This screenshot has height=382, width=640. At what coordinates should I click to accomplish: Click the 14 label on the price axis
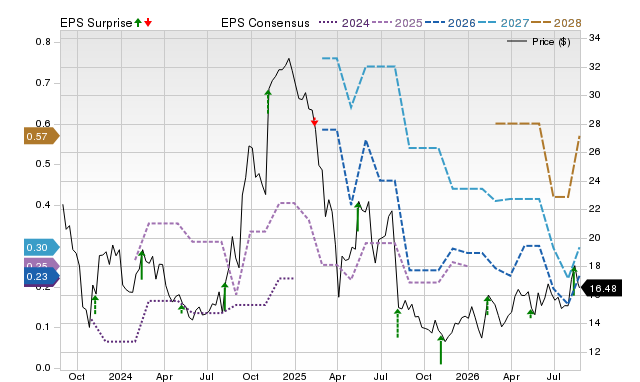(x=594, y=322)
